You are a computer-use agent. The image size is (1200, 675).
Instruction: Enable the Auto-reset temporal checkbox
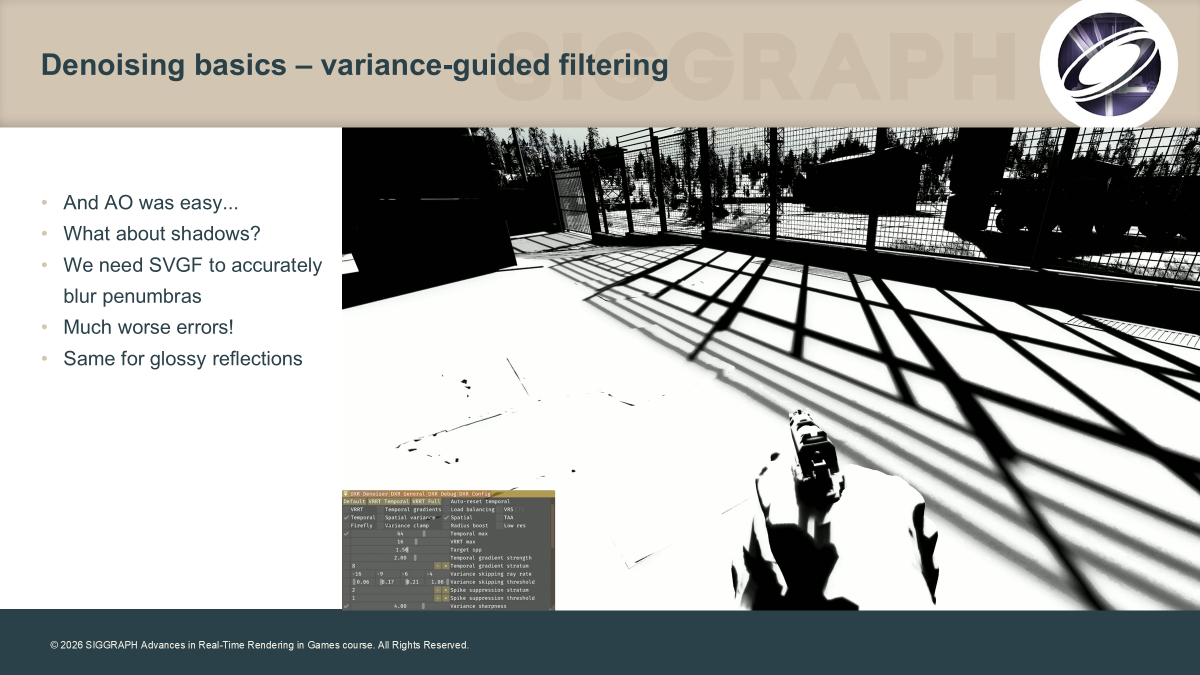click(x=446, y=501)
